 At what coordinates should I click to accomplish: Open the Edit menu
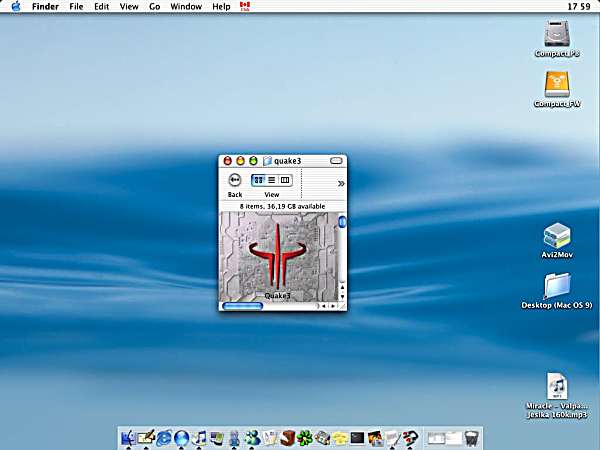pyautogui.click(x=101, y=7)
